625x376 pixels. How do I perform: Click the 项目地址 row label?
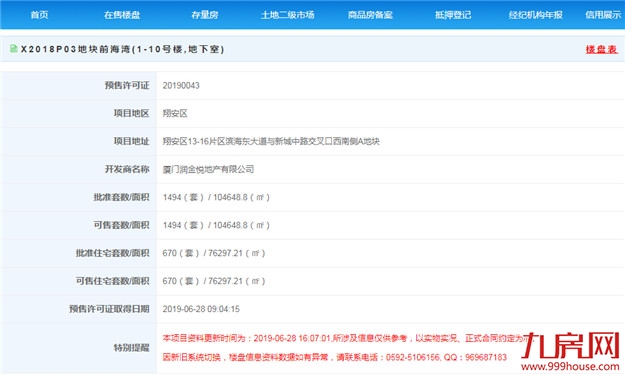coord(132,141)
